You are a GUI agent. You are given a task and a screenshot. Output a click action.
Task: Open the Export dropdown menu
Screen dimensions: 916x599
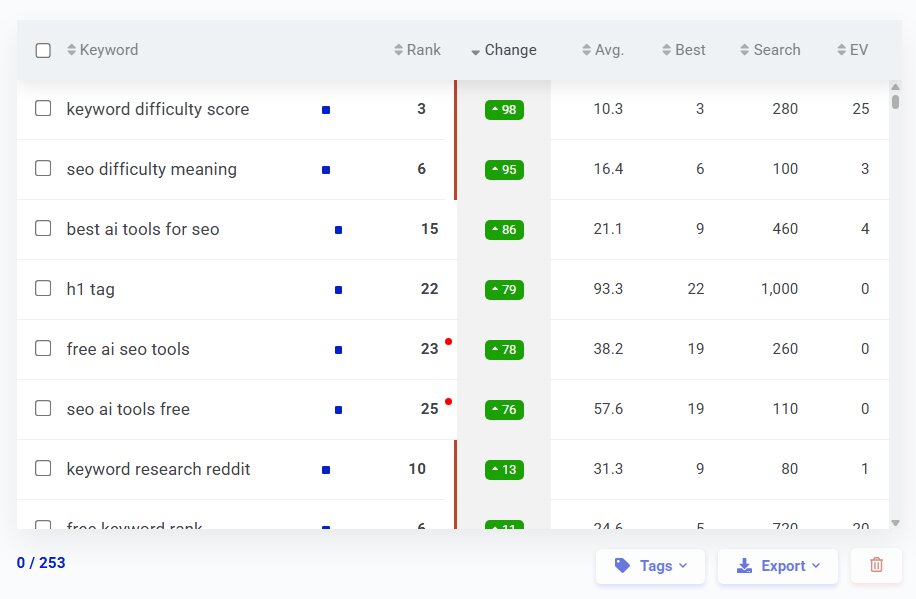[778, 566]
